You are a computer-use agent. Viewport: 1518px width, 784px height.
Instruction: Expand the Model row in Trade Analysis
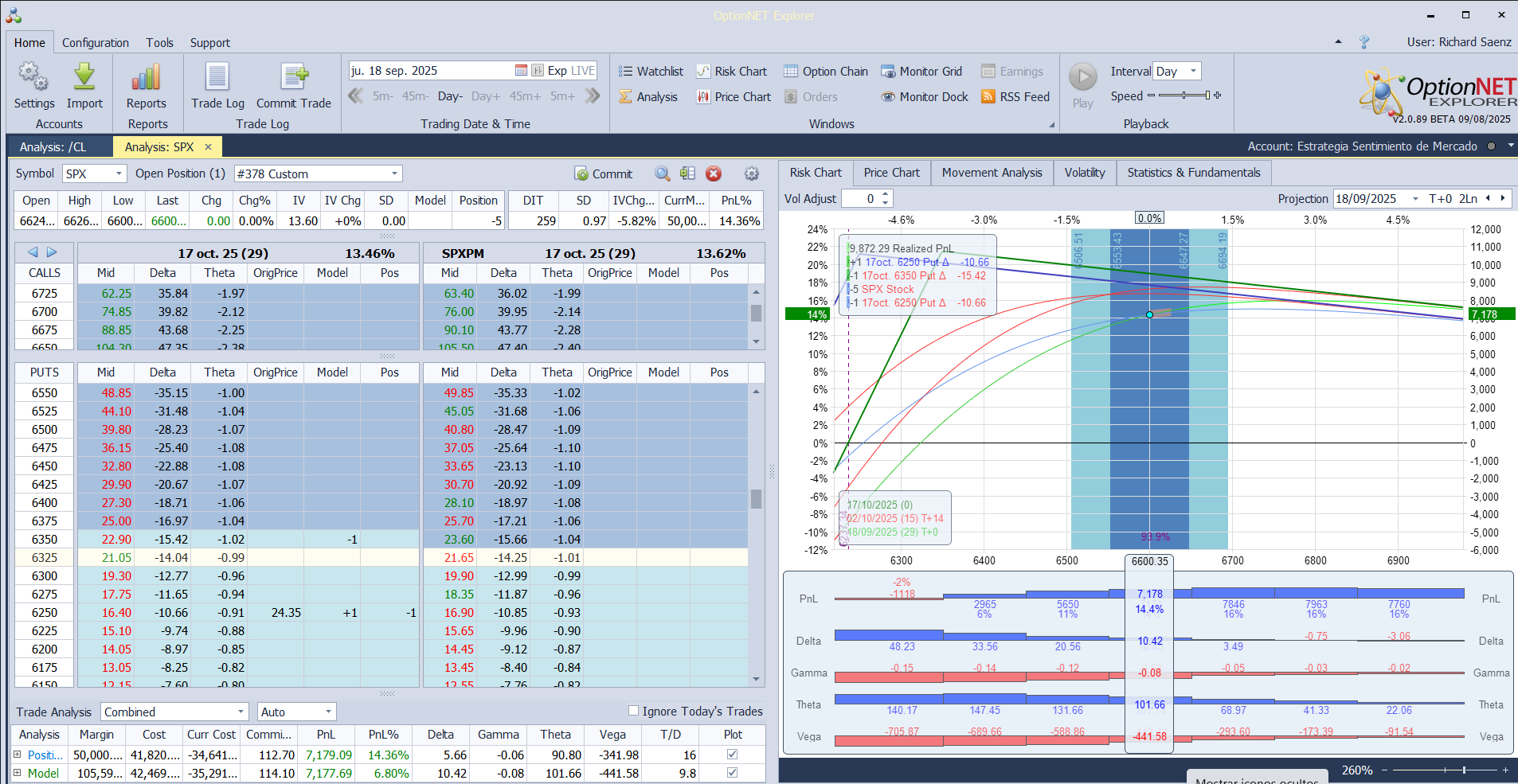pos(18,773)
